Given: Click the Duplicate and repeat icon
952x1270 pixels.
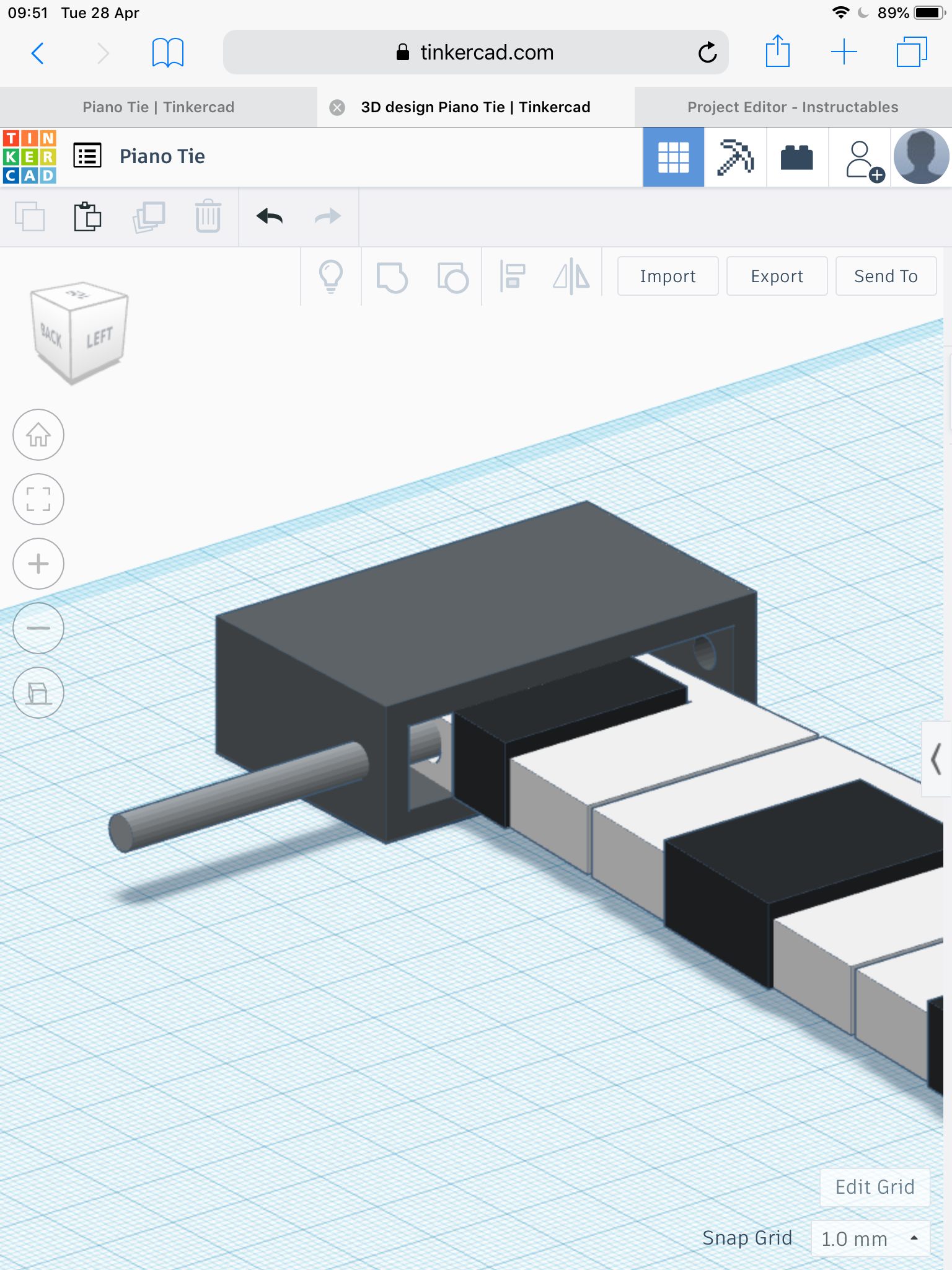Looking at the screenshot, I should (x=149, y=217).
